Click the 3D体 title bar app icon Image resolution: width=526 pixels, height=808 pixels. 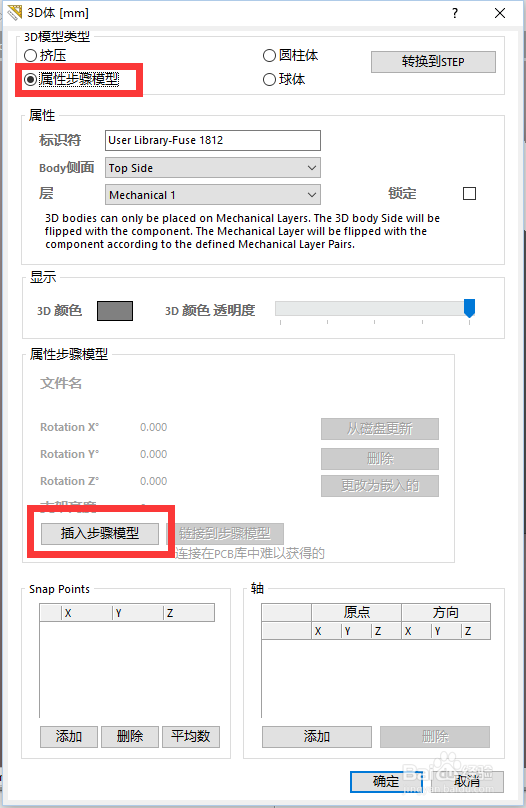[x=15, y=13]
